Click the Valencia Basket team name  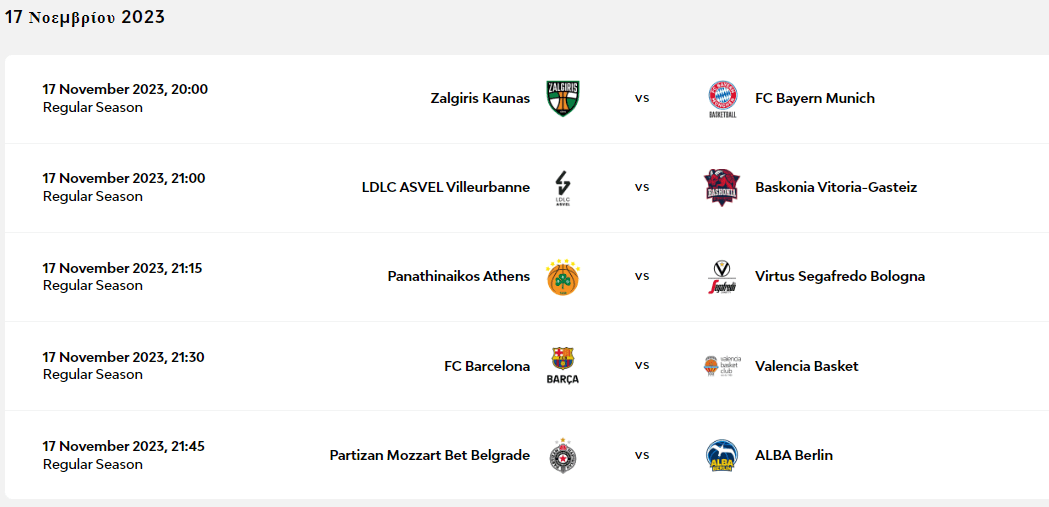806,366
